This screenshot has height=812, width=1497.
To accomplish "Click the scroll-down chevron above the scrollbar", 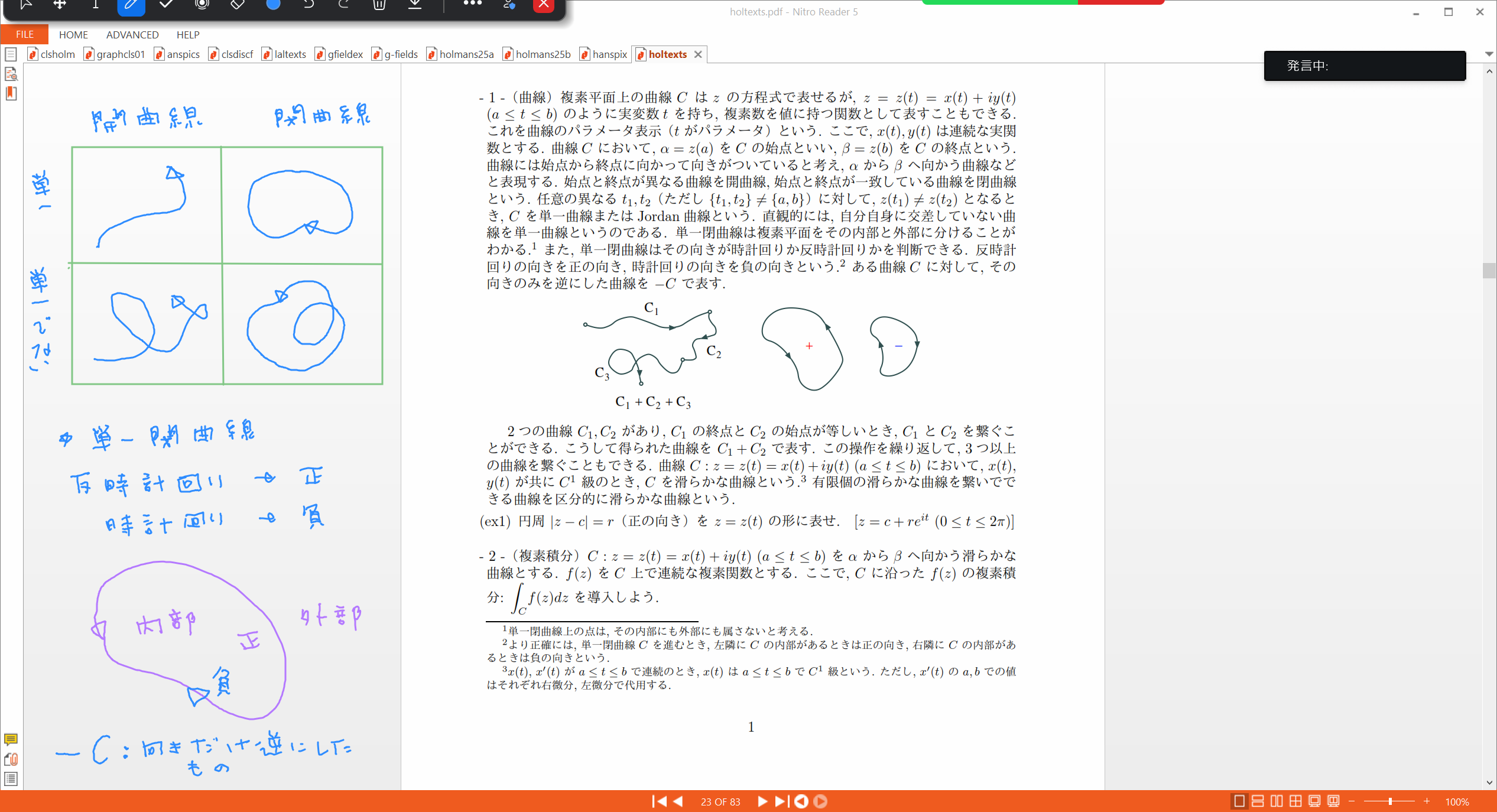I will coord(1490,54).
